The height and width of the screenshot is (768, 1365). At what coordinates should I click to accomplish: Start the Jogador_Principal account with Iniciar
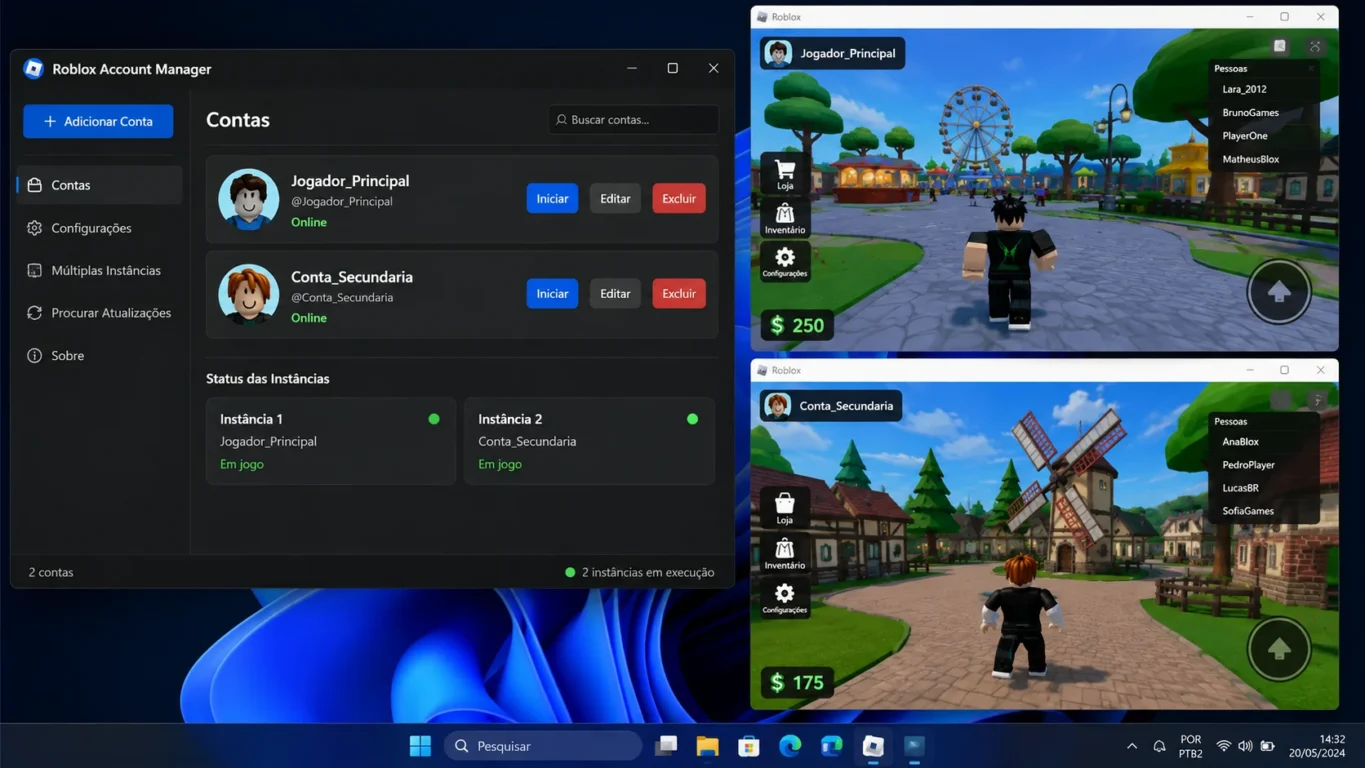tap(552, 198)
